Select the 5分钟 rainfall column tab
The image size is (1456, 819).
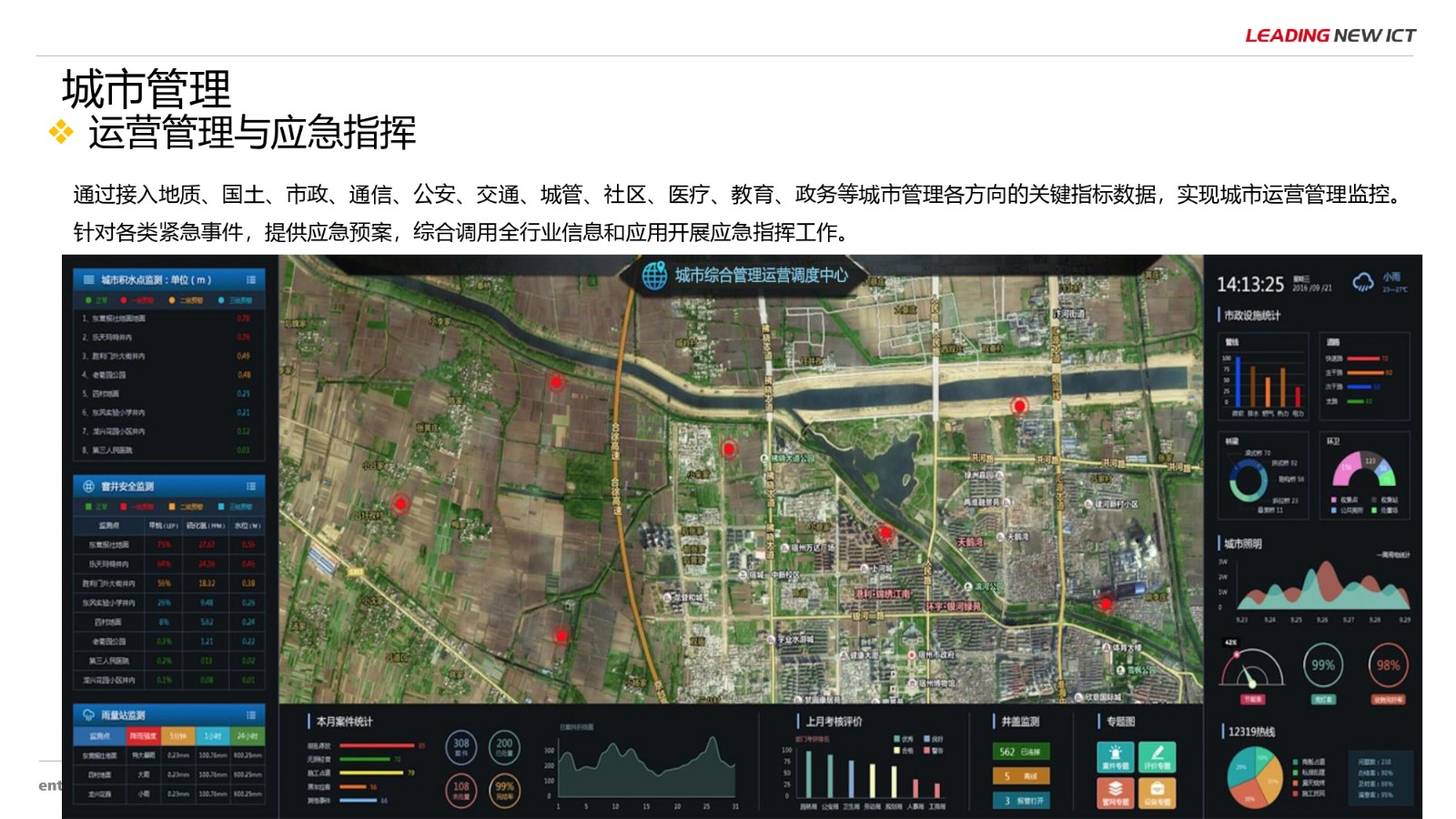(x=178, y=735)
